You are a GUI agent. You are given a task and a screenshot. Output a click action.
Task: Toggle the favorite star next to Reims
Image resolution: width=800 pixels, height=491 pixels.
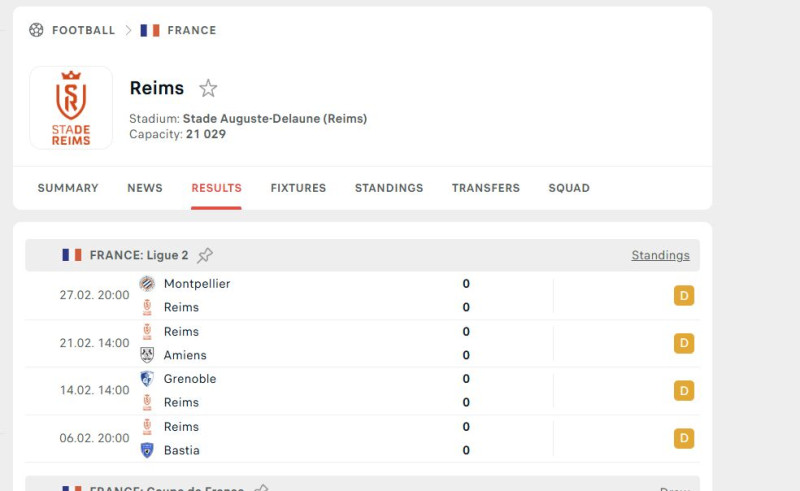pos(208,88)
